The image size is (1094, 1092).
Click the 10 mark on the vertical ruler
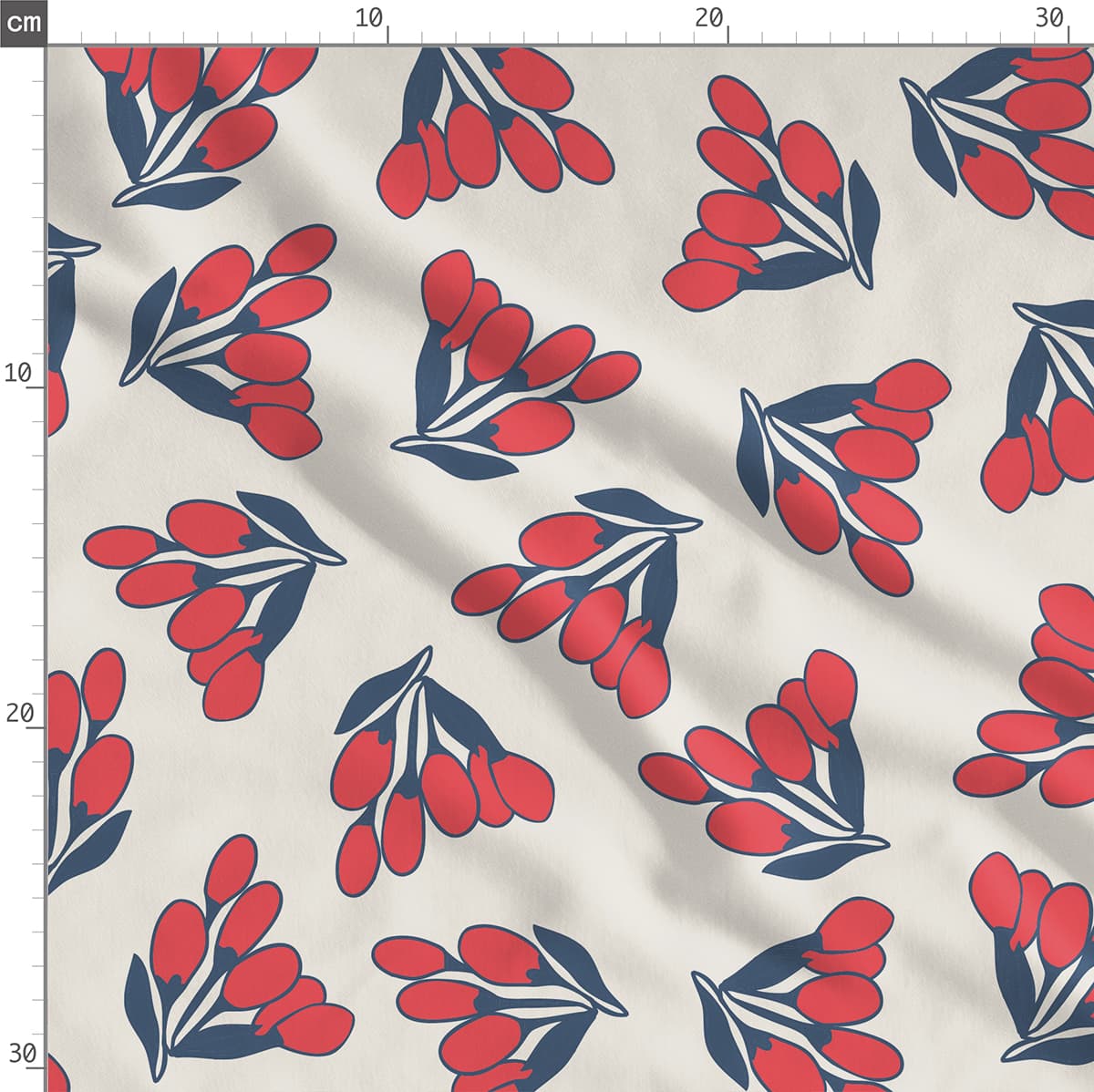click(x=18, y=373)
